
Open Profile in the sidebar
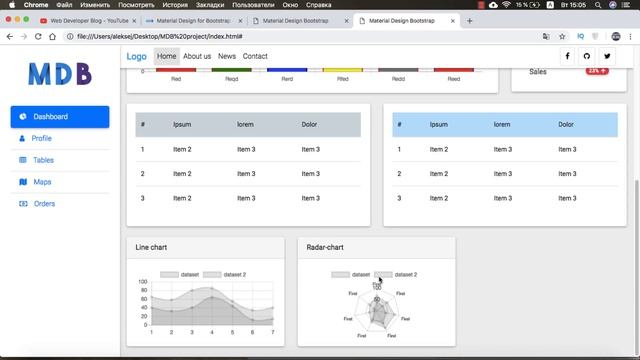(x=60, y=138)
